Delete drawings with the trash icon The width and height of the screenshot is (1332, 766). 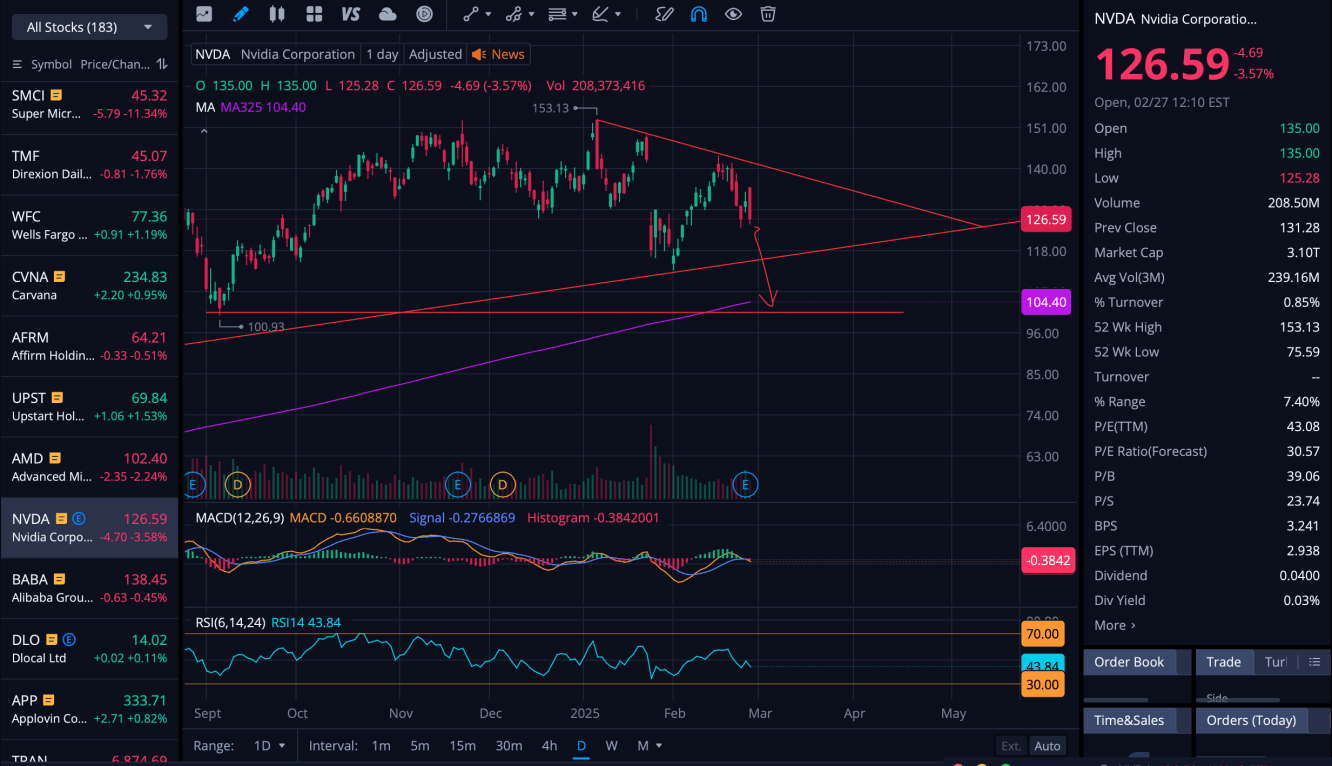pyautogui.click(x=767, y=14)
